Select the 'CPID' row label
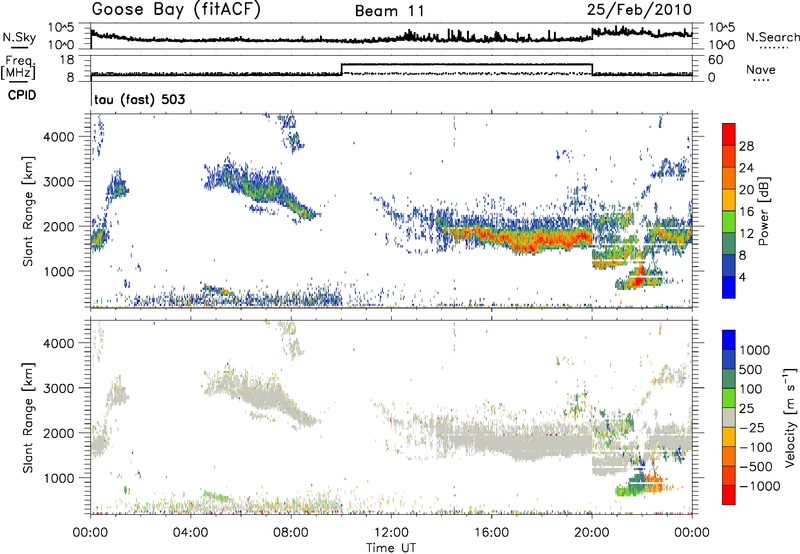Viewport: 800px width, 554px height. tap(22, 95)
